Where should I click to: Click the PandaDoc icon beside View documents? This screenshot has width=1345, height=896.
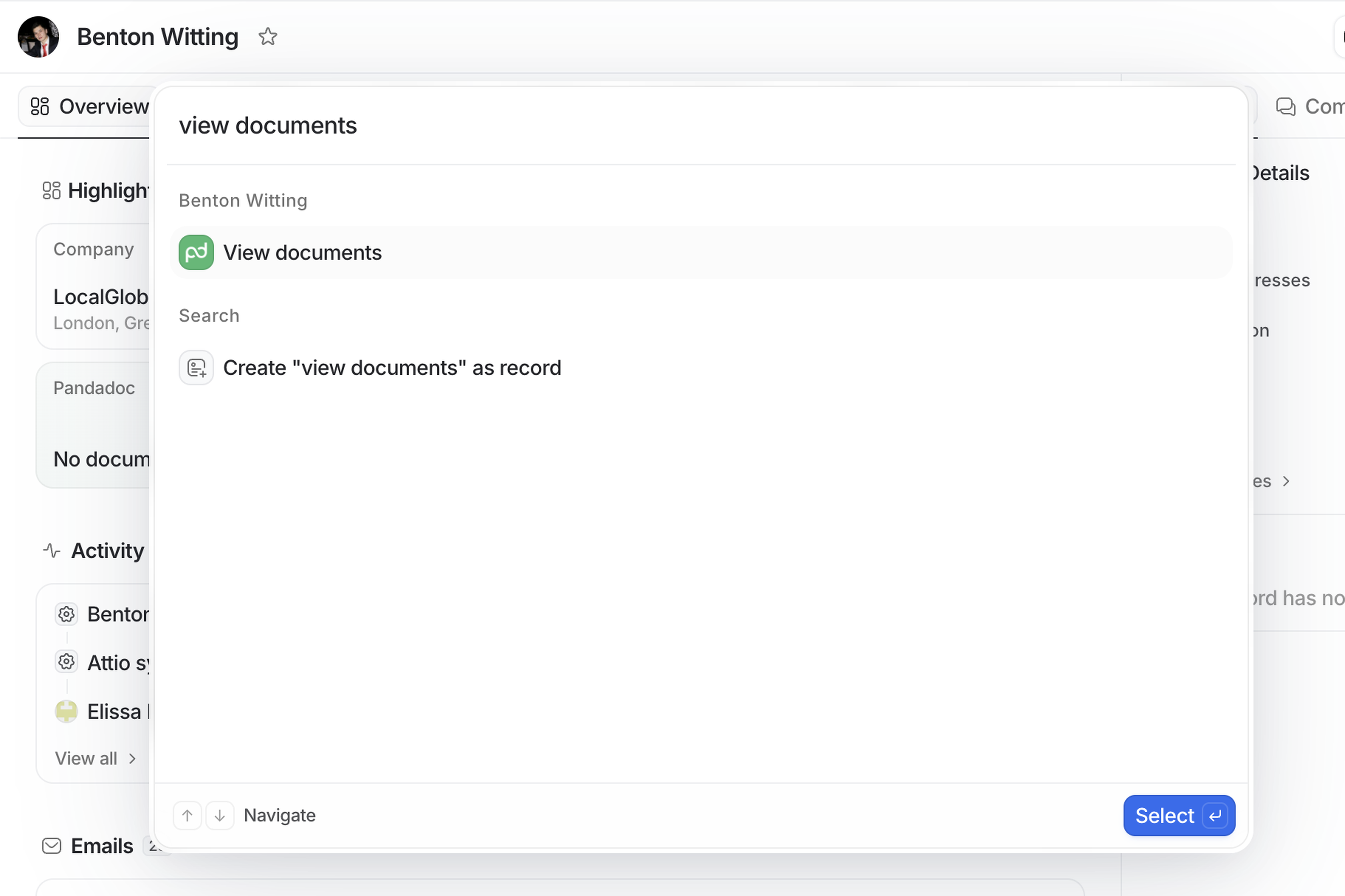coord(196,252)
